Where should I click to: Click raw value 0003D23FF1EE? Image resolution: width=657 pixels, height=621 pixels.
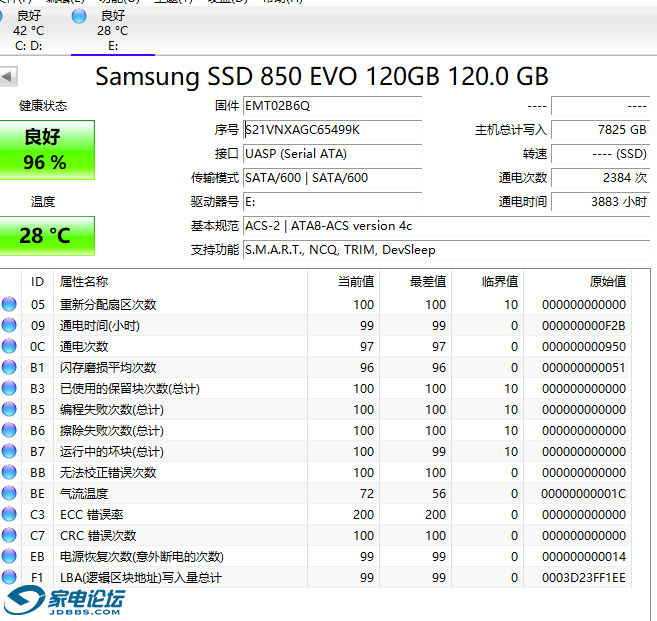pyautogui.click(x=584, y=577)
